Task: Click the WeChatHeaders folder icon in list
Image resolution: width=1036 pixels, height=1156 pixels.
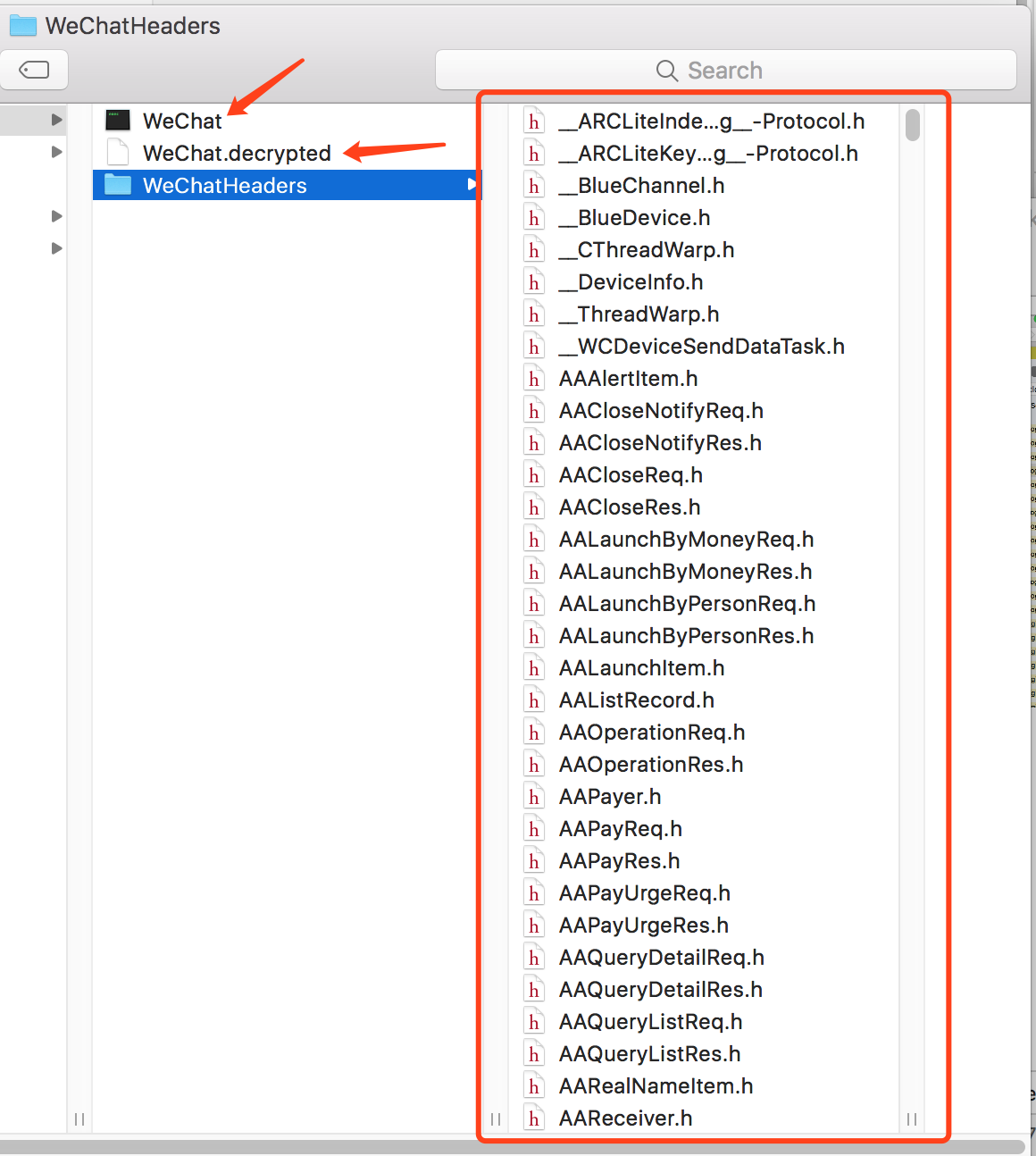Action: (118, 185)
